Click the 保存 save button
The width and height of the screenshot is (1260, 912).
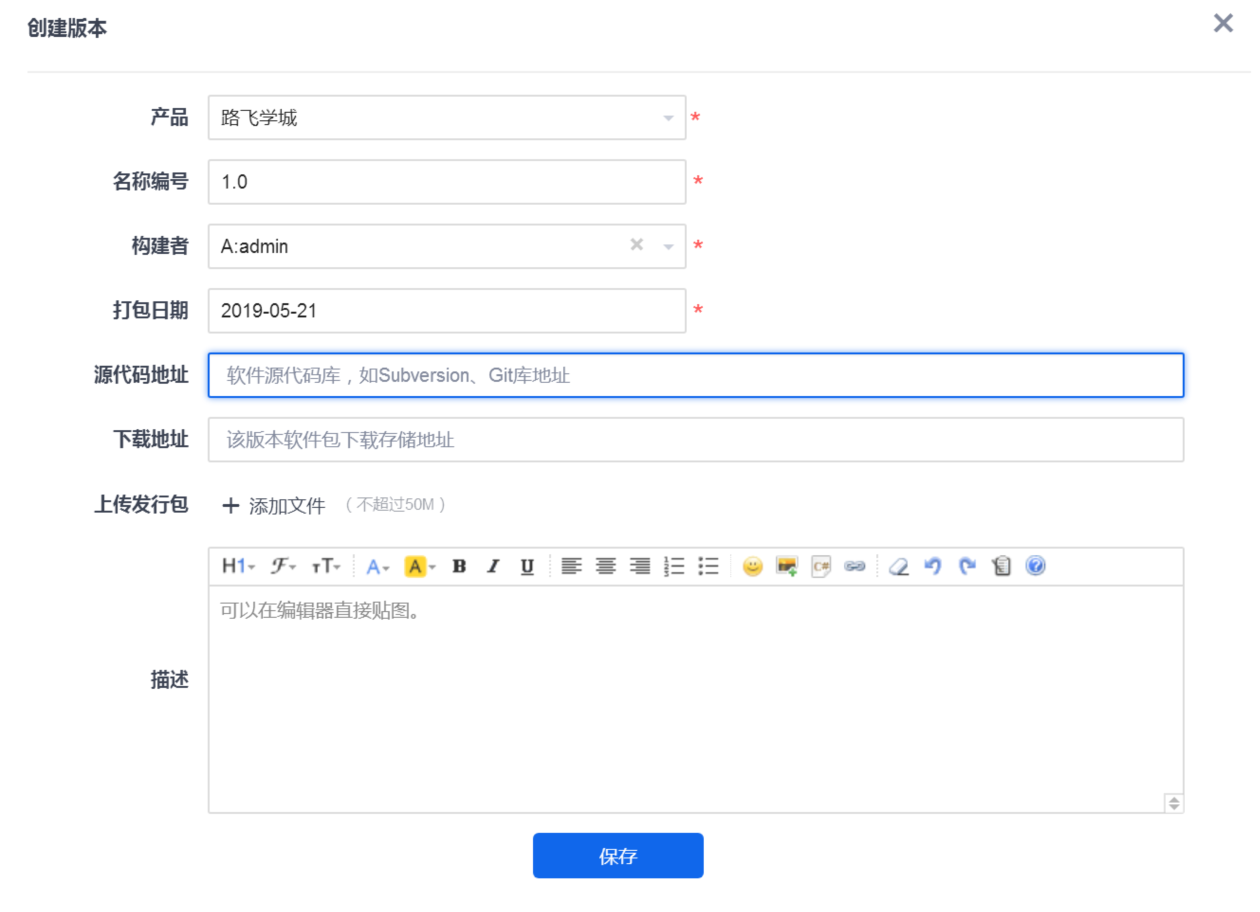click(618, 856)
